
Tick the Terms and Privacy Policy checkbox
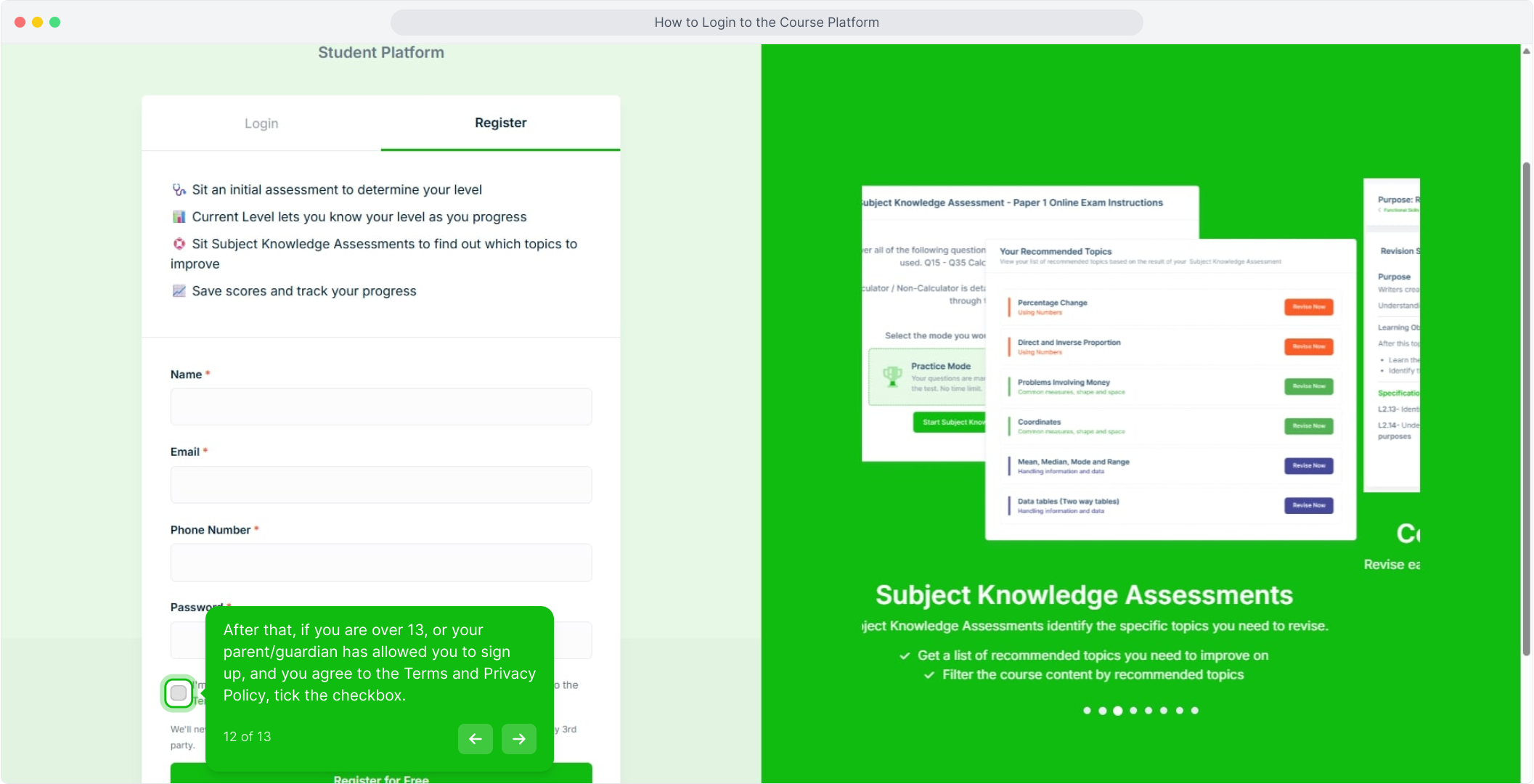(179, 693)
